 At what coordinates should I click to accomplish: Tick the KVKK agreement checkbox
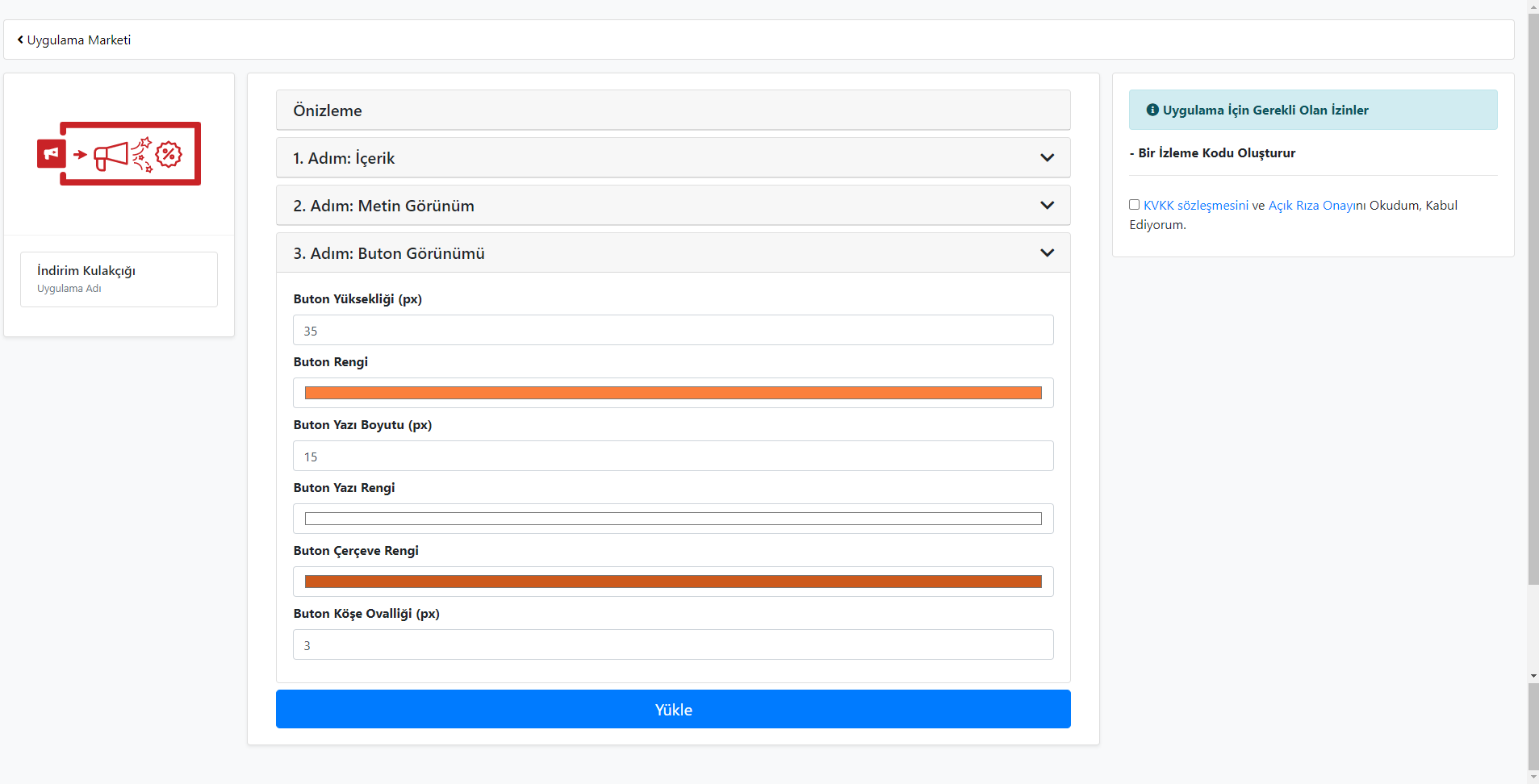[1134, 205]
